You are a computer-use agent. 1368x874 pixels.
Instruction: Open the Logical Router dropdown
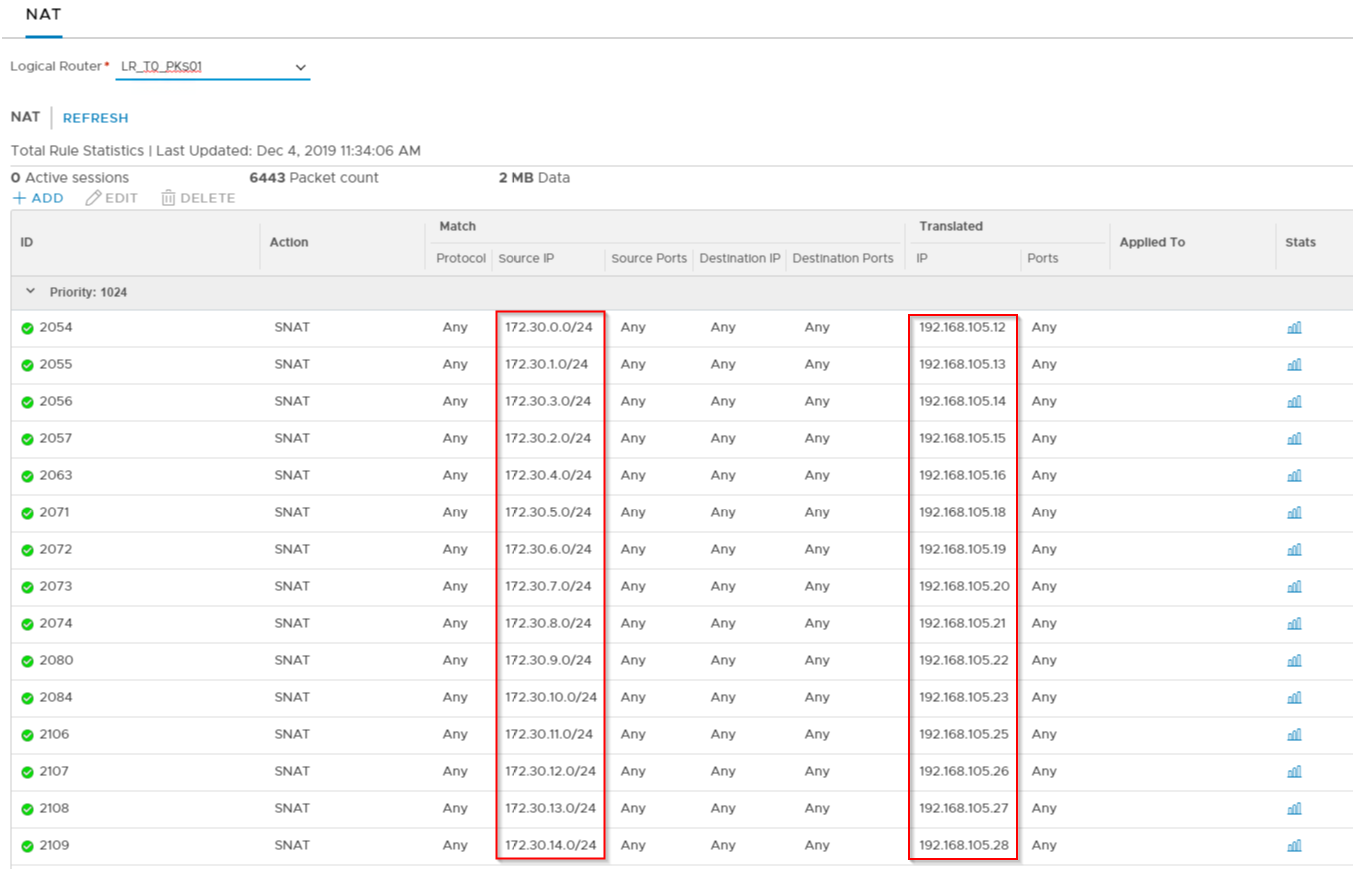[212, 67]
